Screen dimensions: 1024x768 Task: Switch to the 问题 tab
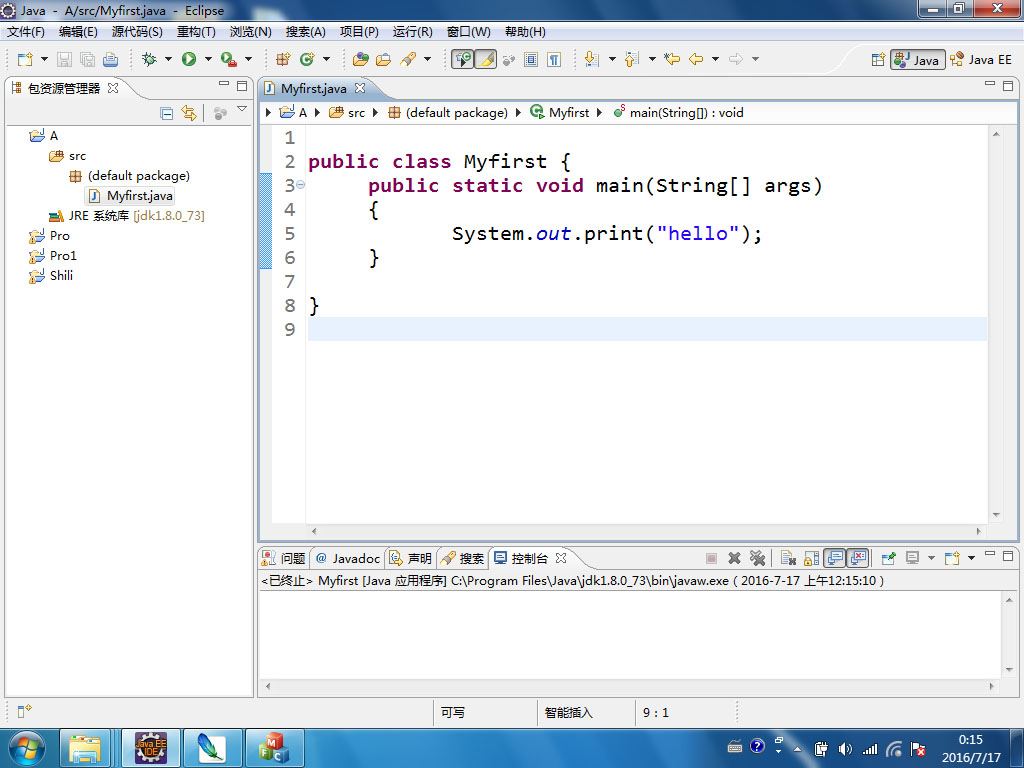pos(285,558)
